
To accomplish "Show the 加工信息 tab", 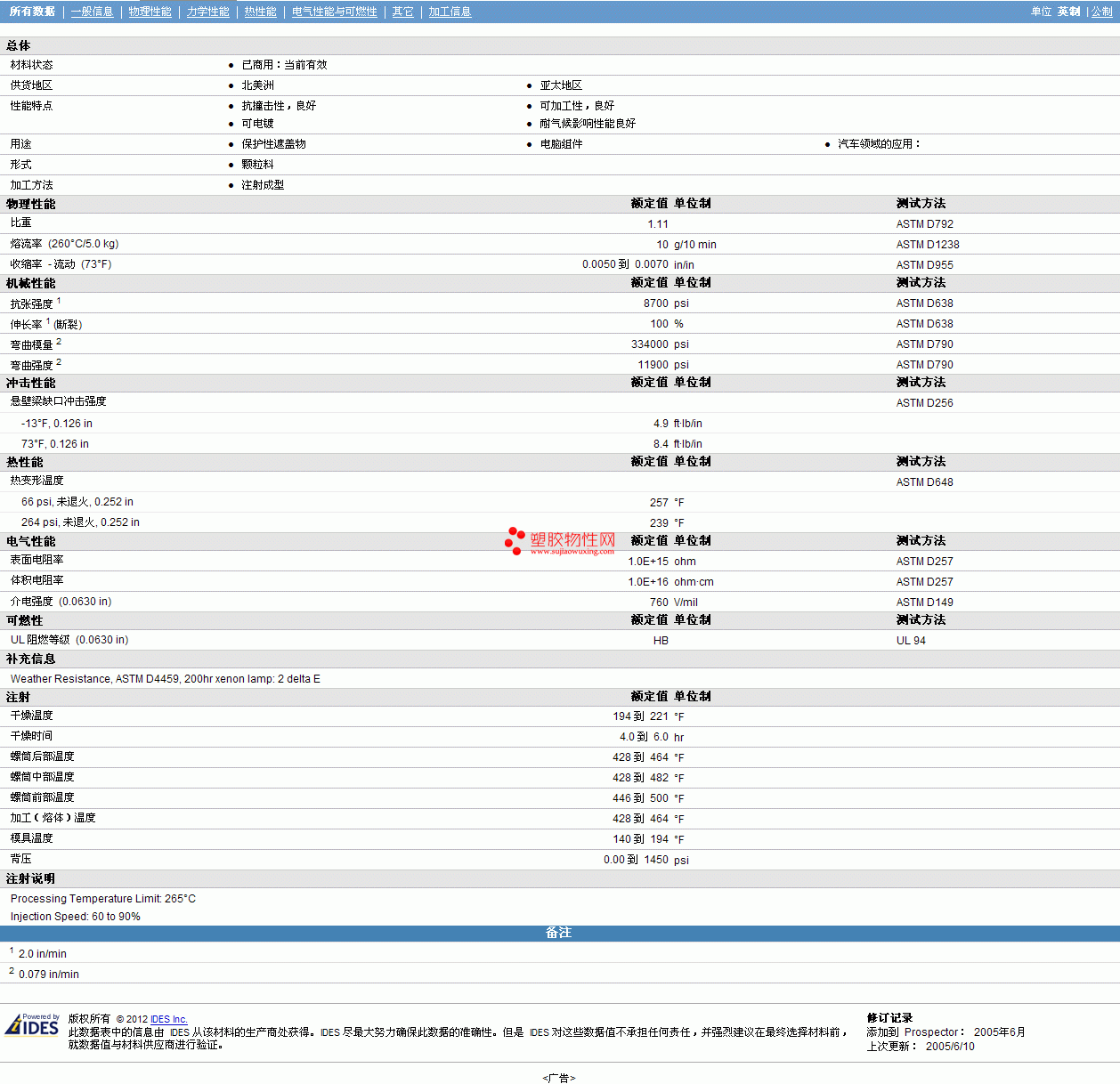I will [x=450, y=12].
